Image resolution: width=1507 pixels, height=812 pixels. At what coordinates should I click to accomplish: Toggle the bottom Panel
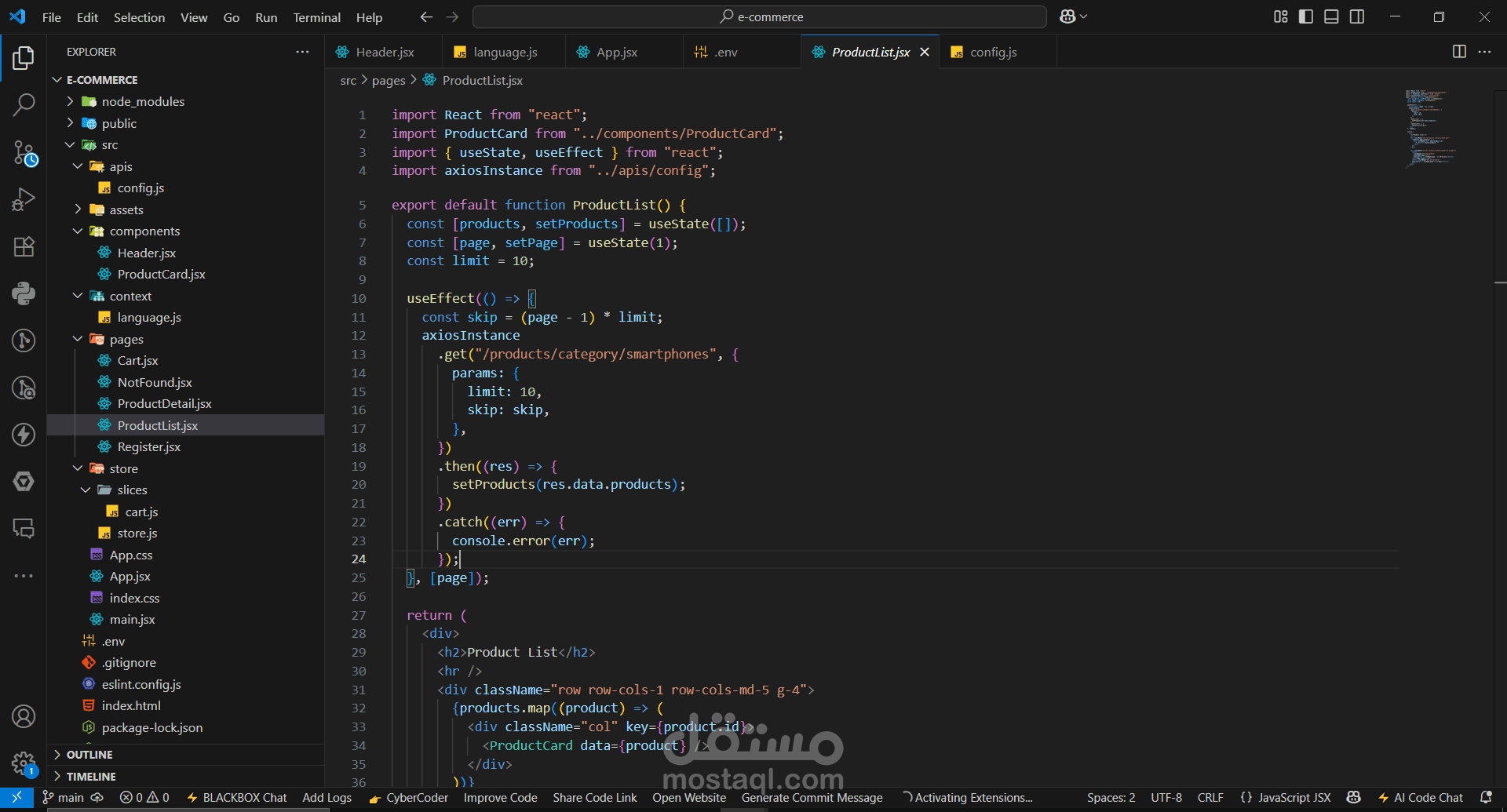coord(1331,16)
